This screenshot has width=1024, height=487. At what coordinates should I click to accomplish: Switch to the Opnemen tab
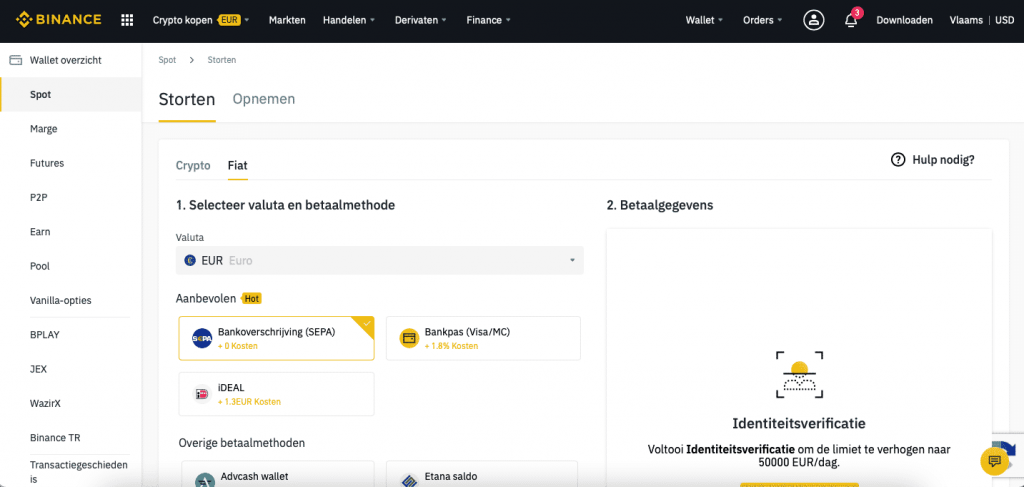pos(264,99)
